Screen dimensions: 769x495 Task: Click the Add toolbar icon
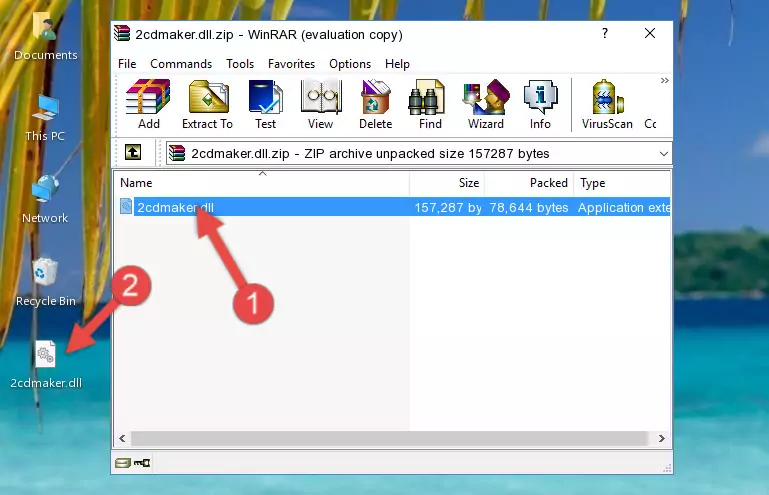click(x=148, y=104)
